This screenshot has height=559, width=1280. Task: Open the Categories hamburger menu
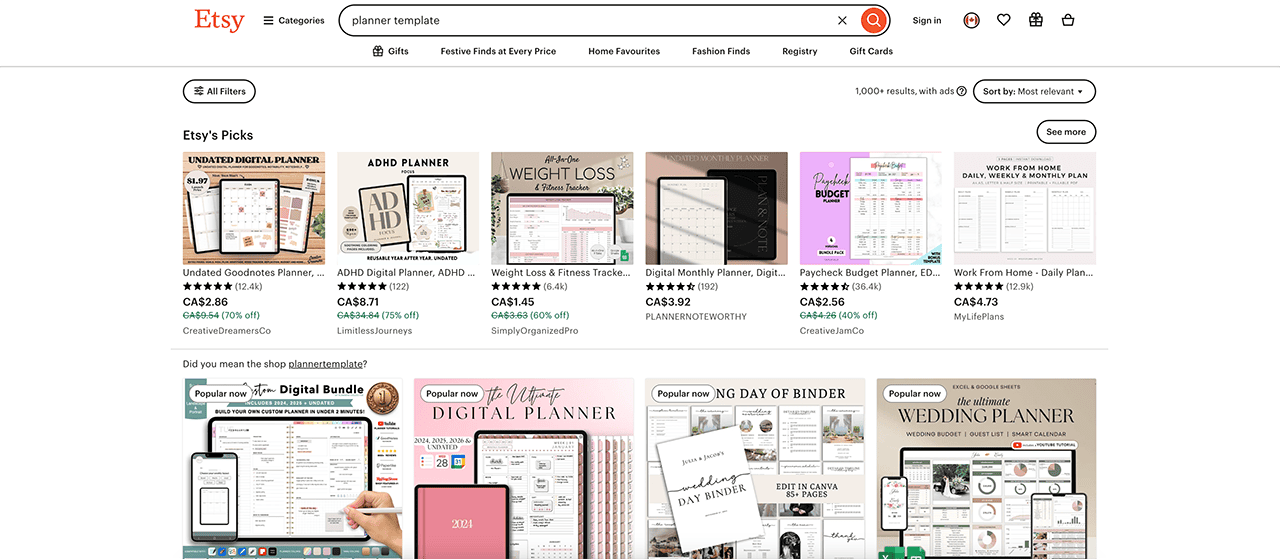click(294, 20)
